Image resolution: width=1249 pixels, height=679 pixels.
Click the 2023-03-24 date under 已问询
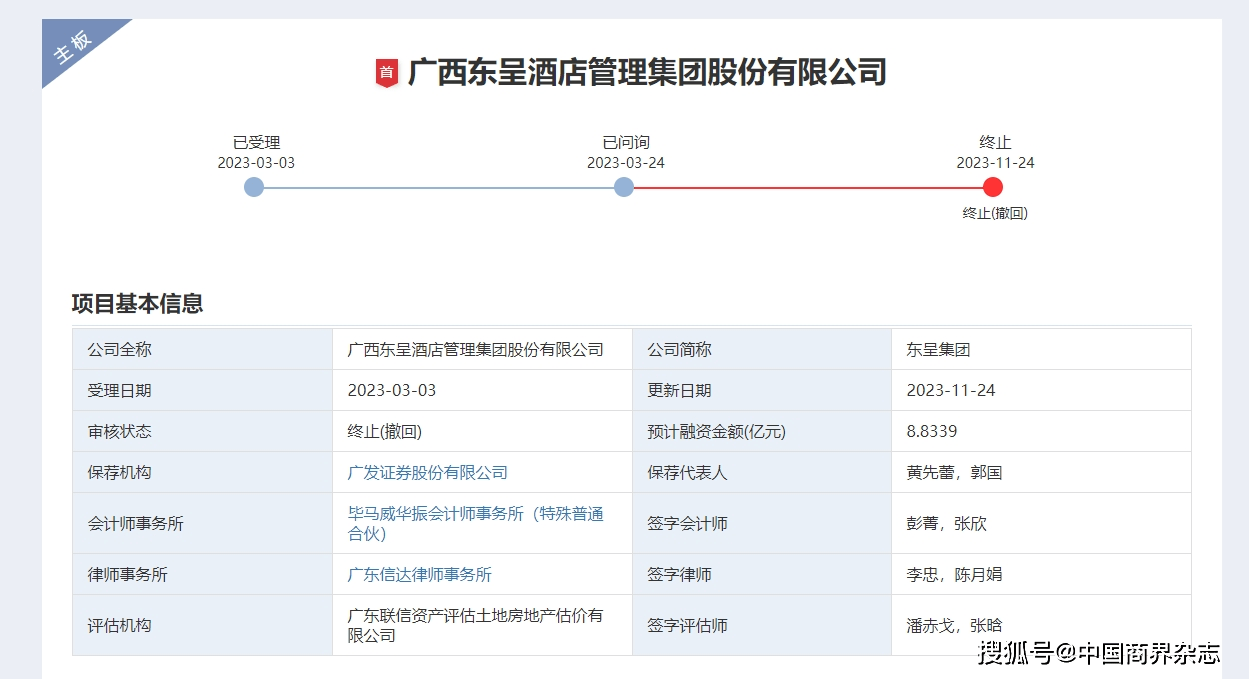pyautogui.click(x=626, y=162)
